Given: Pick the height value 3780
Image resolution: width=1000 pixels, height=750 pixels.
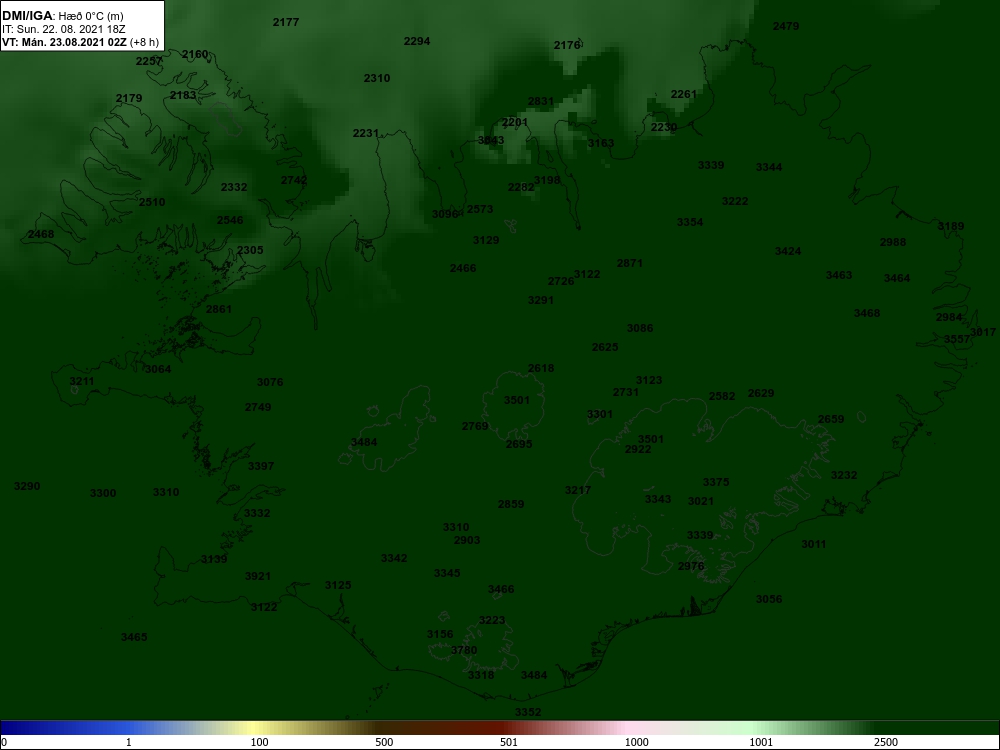Looking at the screenshot, I should click(x=464, y=651).
